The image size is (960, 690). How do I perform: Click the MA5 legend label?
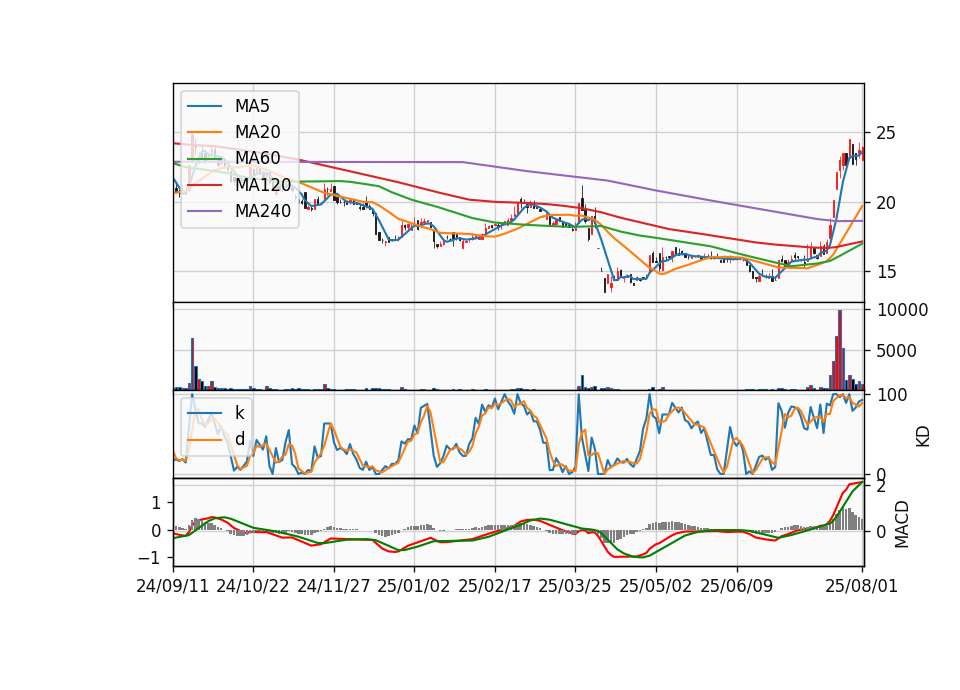[252, 106]
